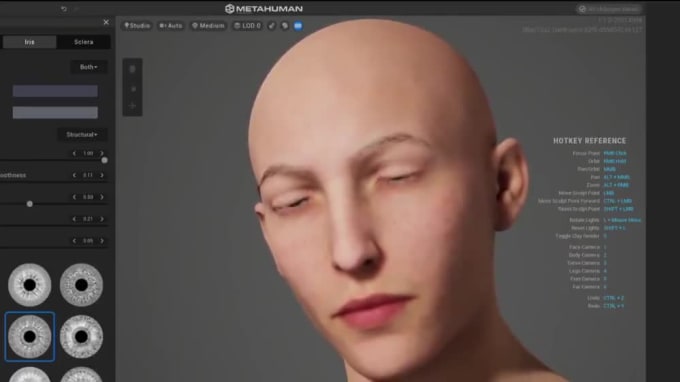The width and height of the screenshot is (680, 382).
Task: Decrease the 0.50 value with left arrow
Action: 74,197
